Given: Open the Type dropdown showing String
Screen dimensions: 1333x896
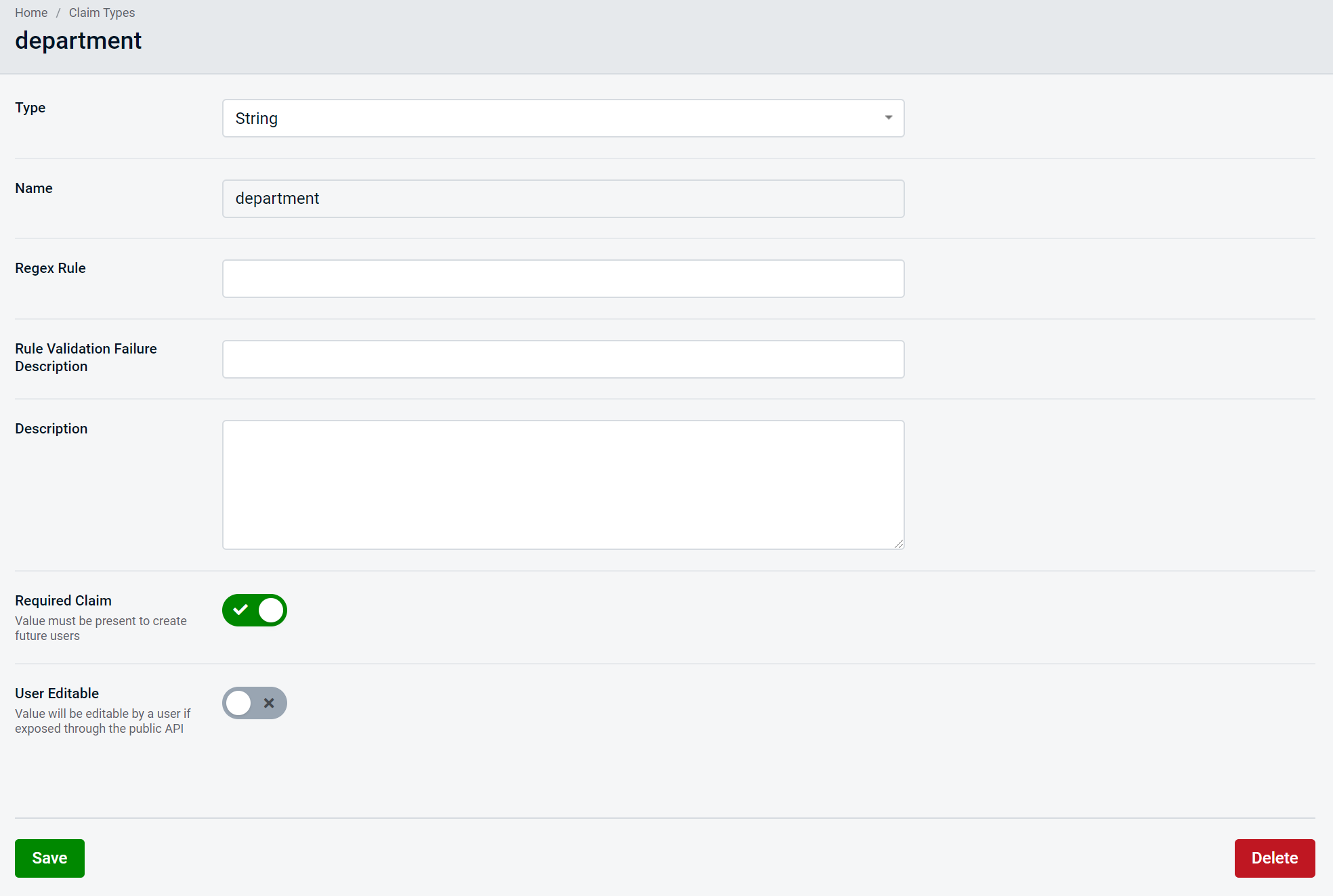Looking at the screenshot, I should [x=555, y=119].
